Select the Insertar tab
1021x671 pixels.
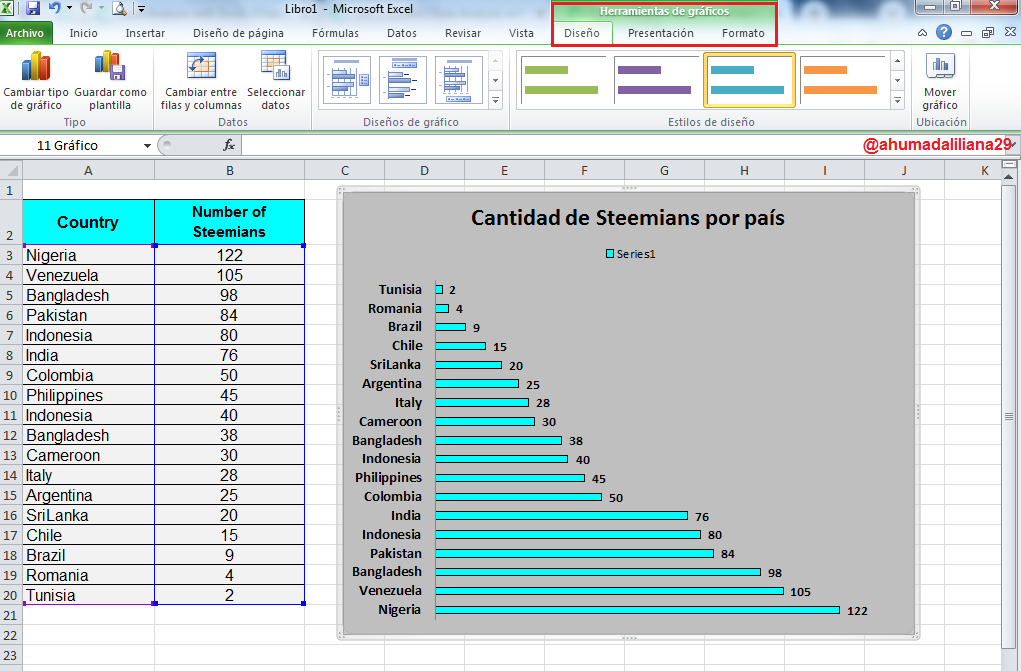145,33
